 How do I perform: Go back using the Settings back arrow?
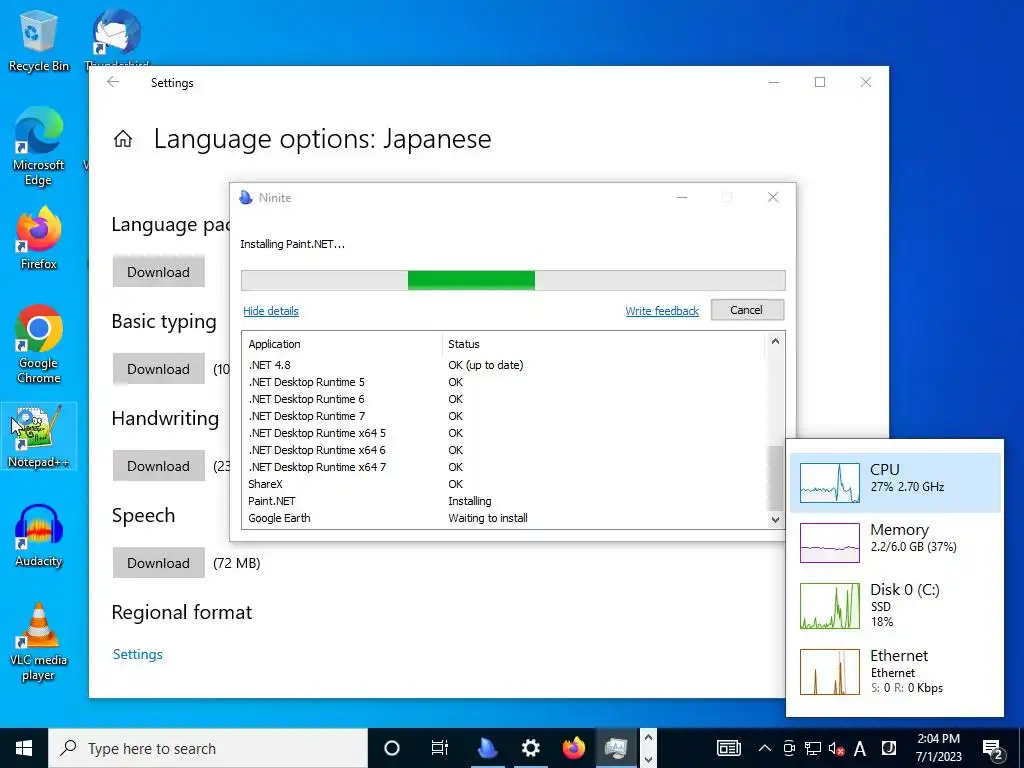pyautogui.click(x=113, y=82)
